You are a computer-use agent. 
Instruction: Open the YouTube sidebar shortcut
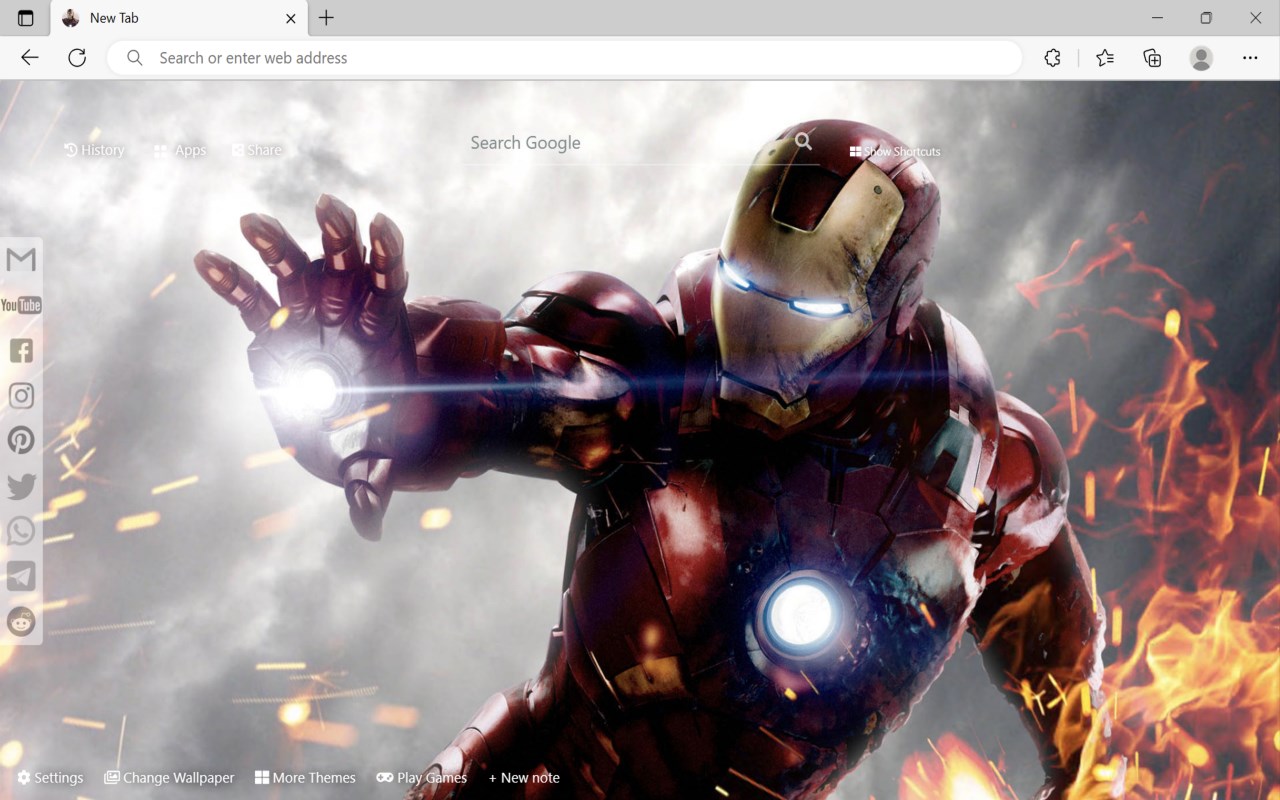click(21, 305)
